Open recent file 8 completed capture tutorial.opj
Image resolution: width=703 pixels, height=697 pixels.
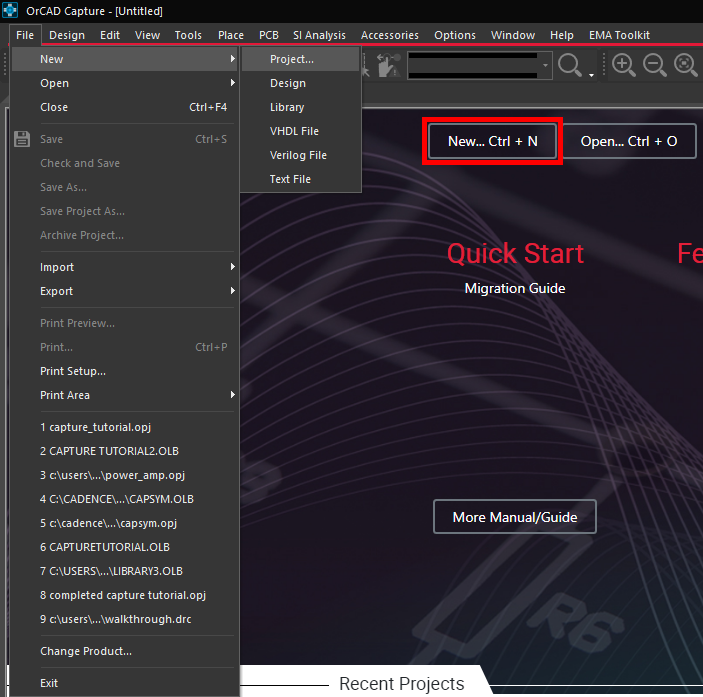tap(124, 595)
